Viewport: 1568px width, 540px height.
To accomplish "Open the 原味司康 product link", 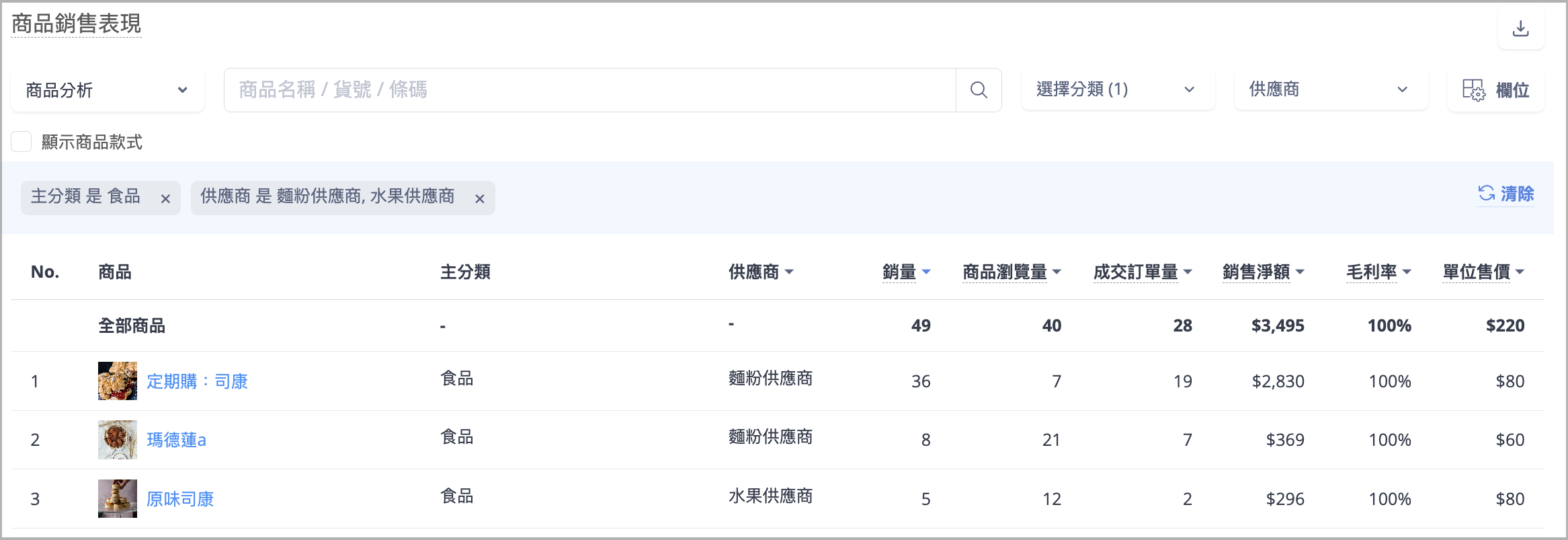I will point(180,499).
